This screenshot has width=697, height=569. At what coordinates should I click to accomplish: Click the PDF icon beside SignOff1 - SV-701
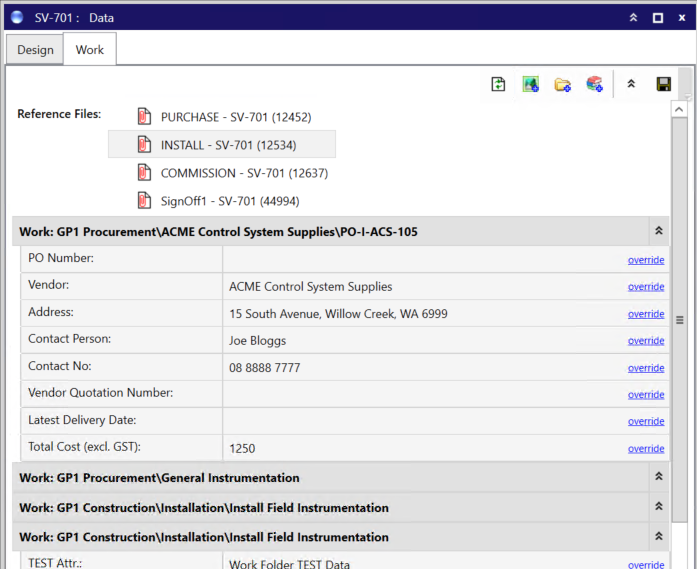pos(144,201)
